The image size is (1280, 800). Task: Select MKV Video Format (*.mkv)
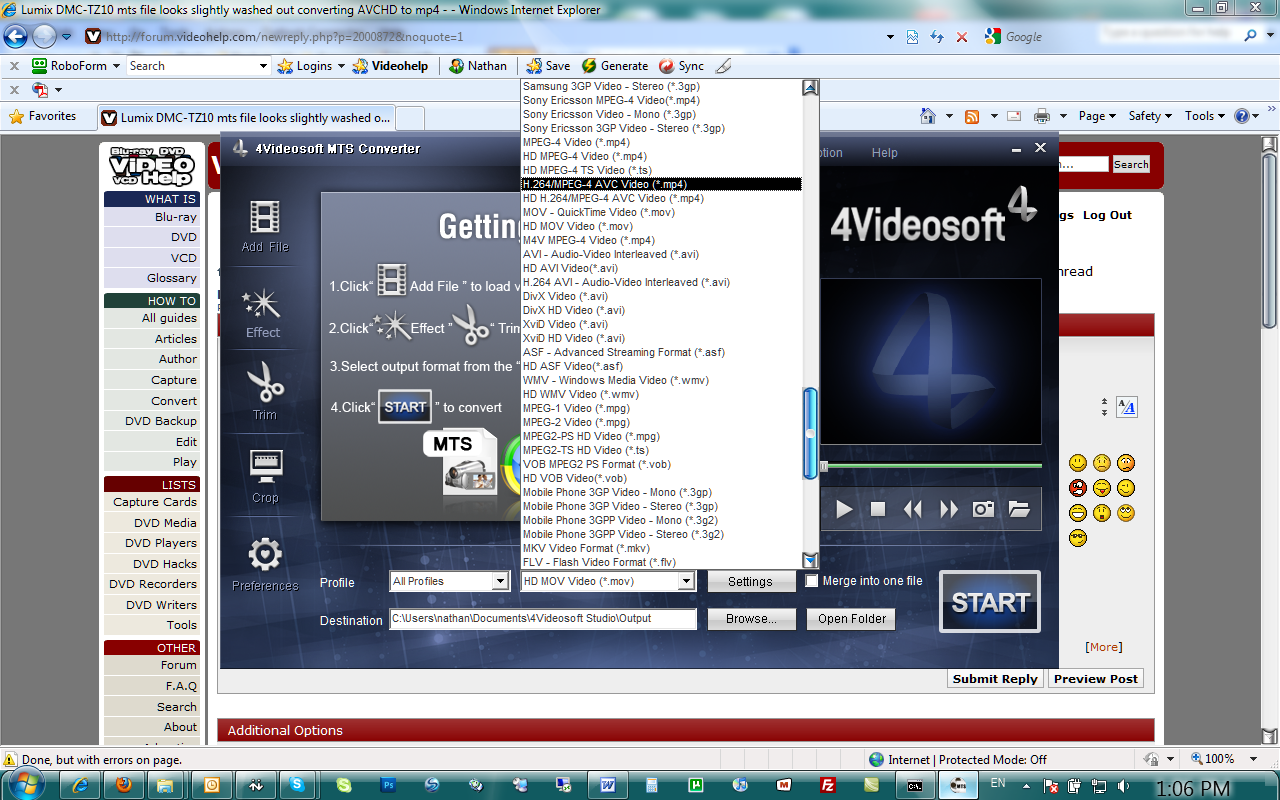click(x=661, y=548)
